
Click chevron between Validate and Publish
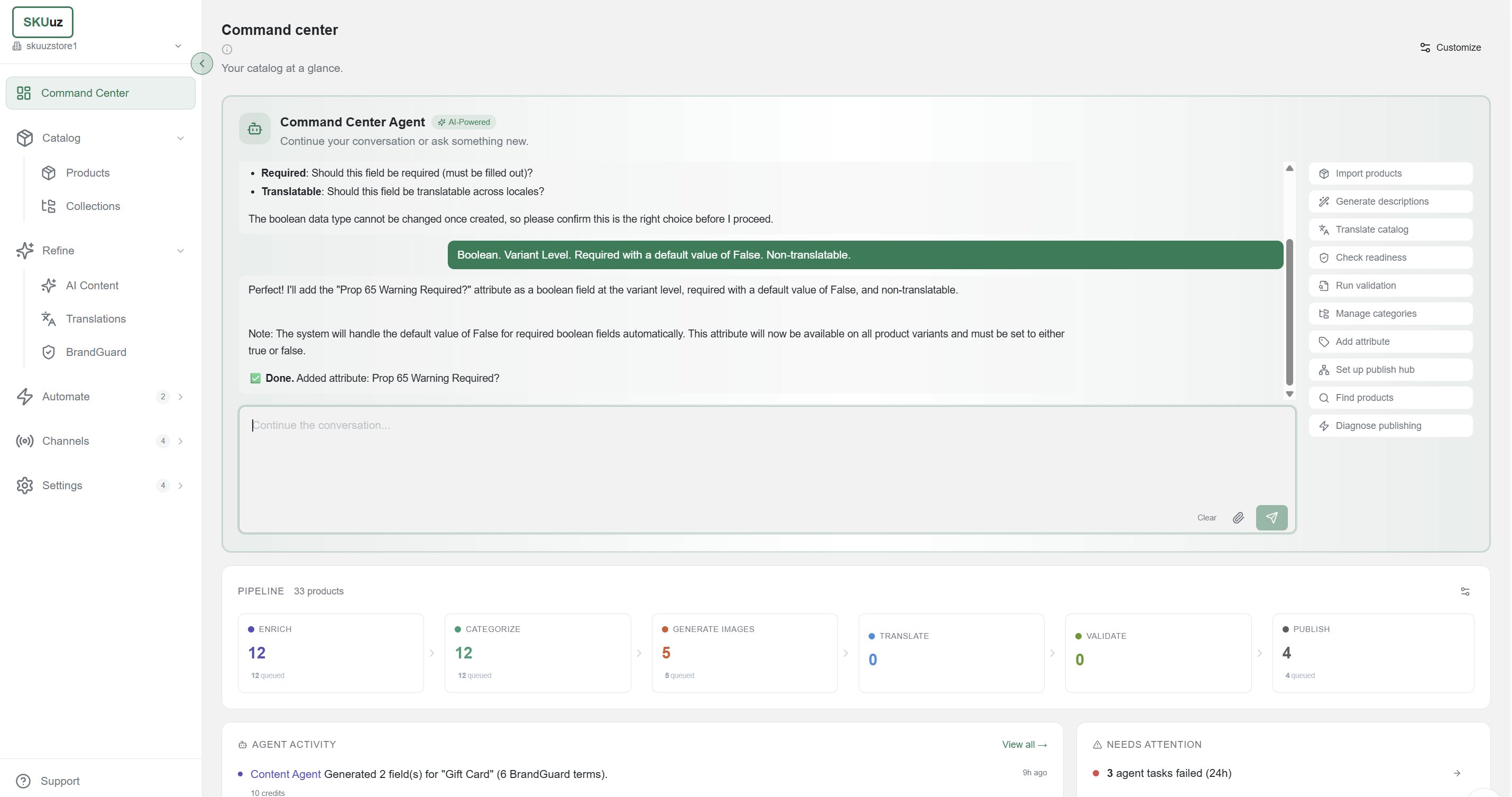coord(1260,653)
